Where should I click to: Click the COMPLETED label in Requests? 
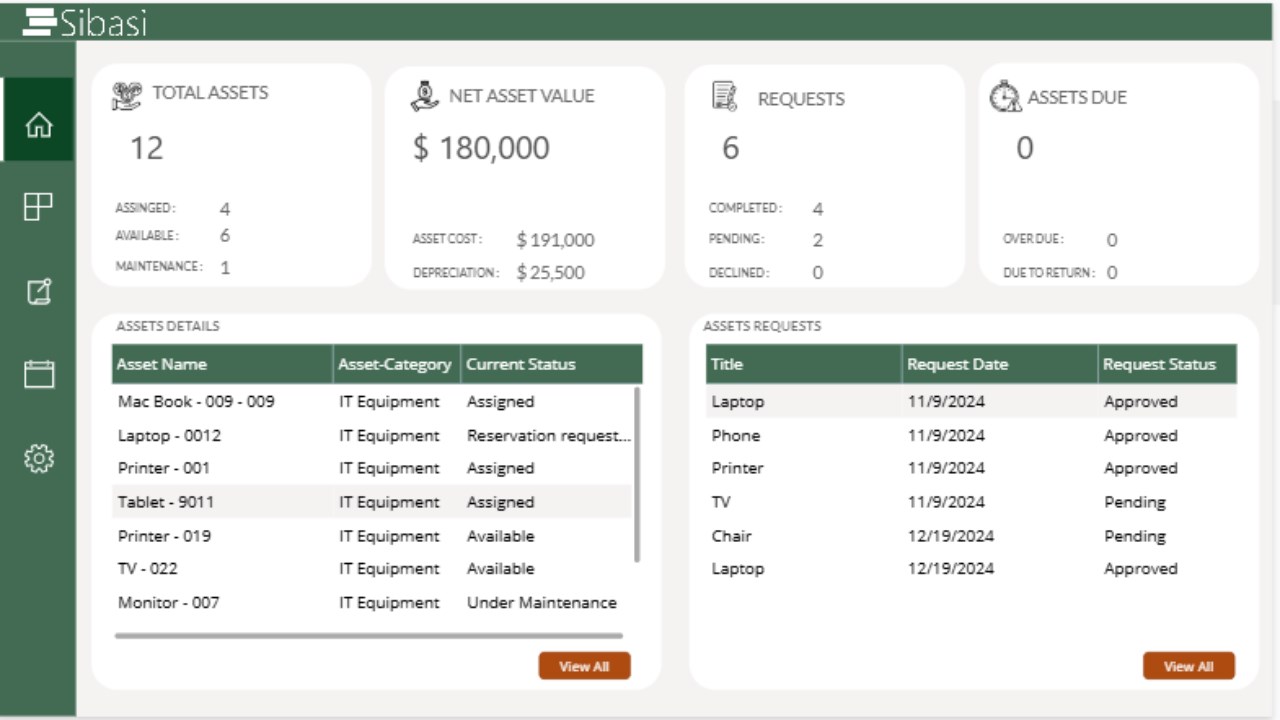745,208
